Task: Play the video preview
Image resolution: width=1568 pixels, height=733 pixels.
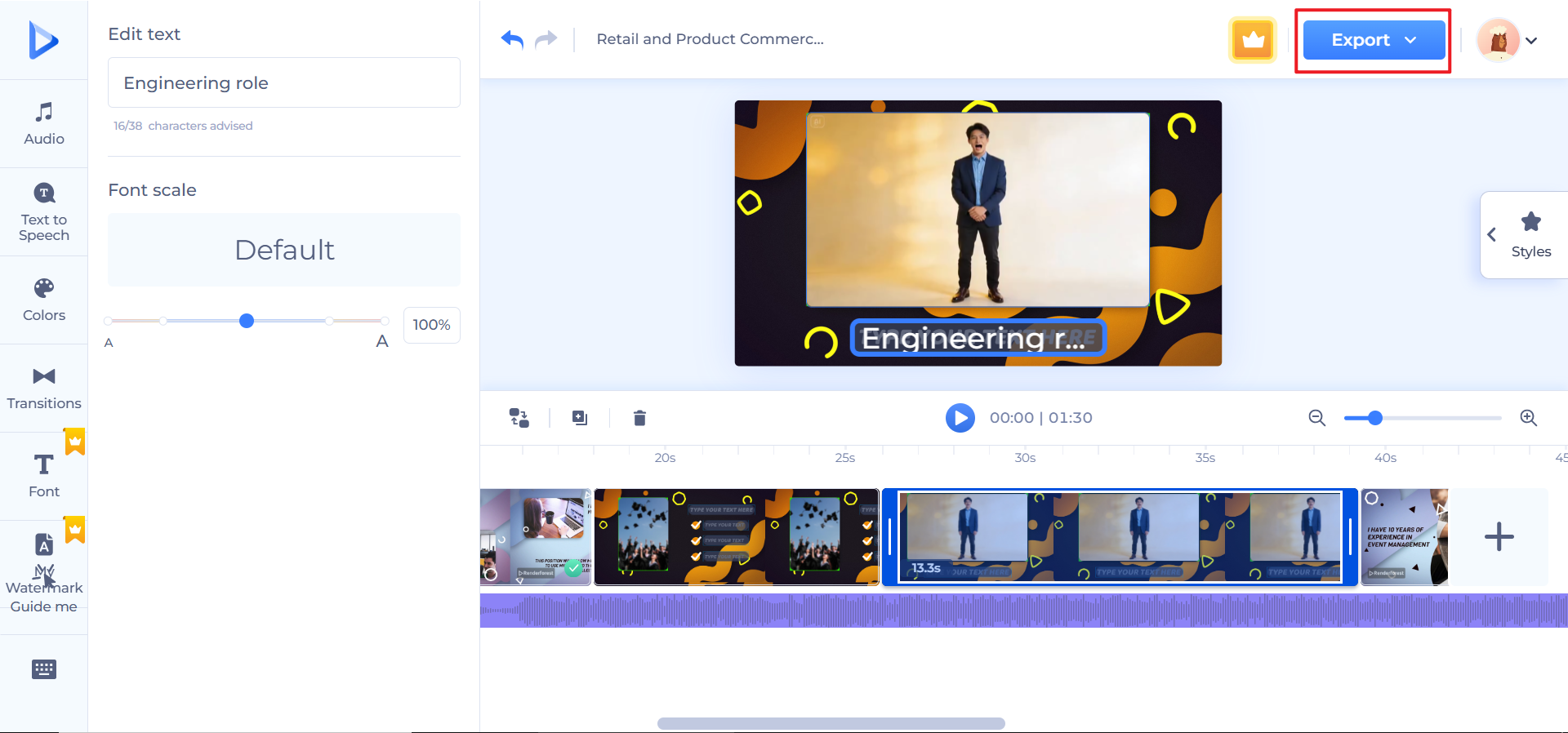Action: 960,418
